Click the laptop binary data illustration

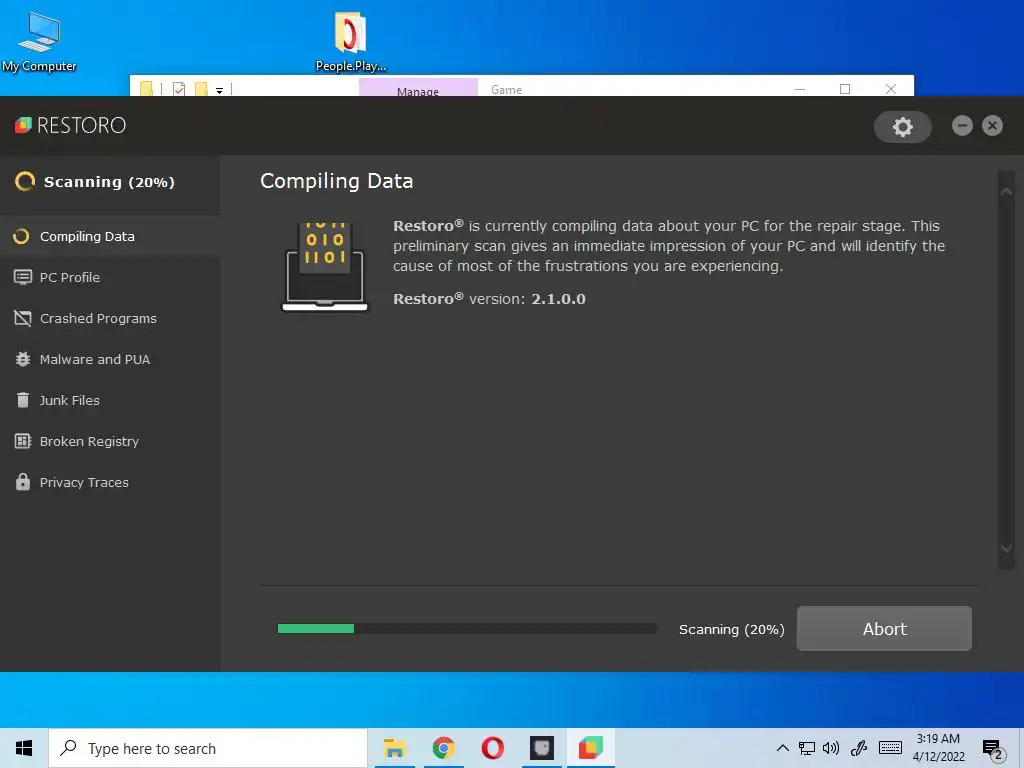pyautogui.click(x=325, y=267)
